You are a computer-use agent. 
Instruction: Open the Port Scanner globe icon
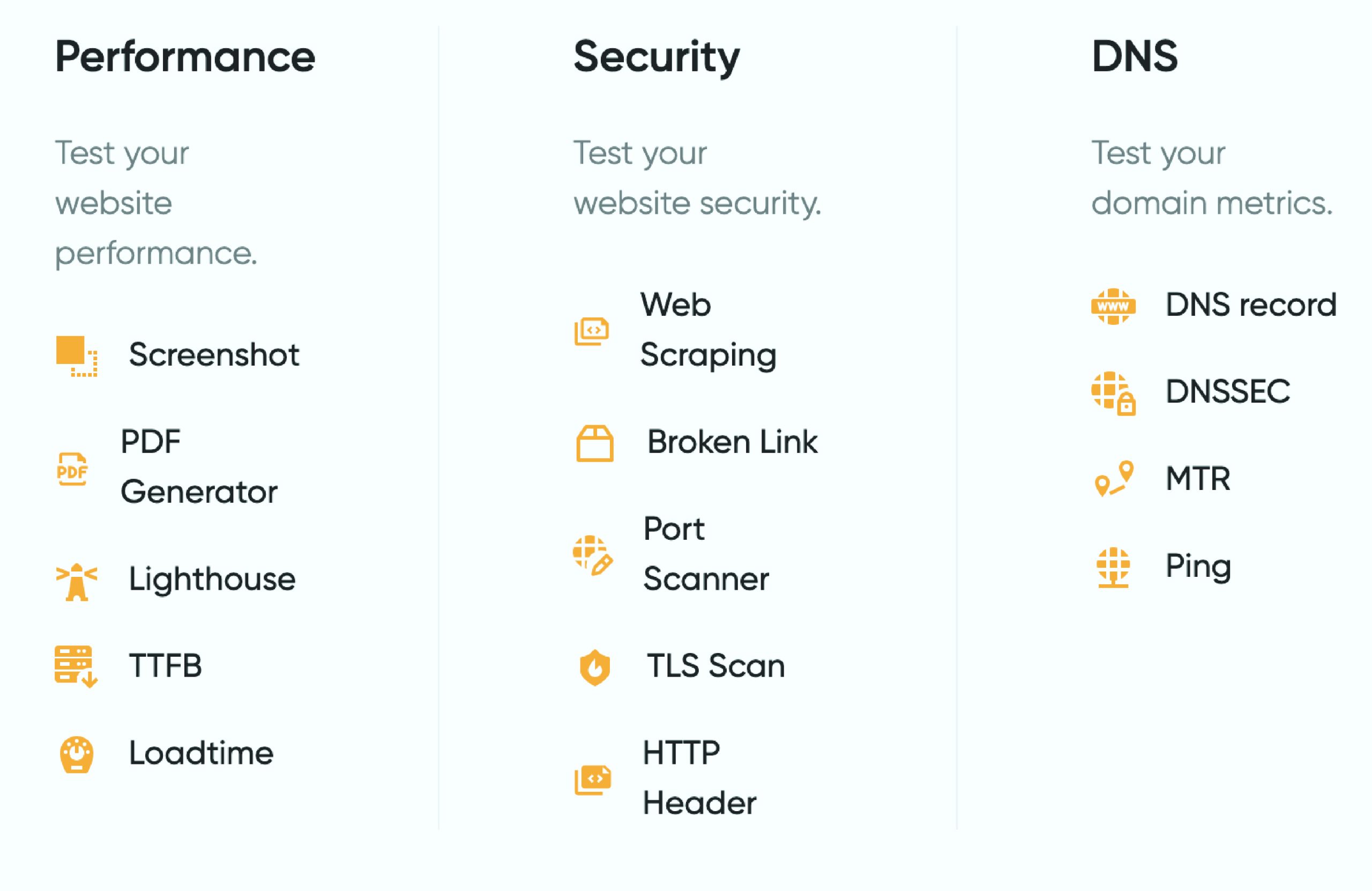pos(594,555)
